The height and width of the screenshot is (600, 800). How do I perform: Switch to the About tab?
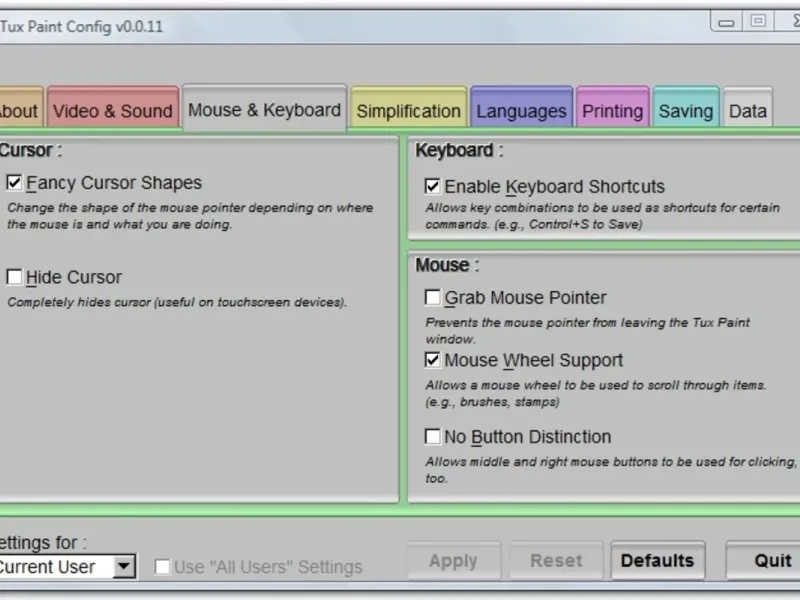point(20,108)
